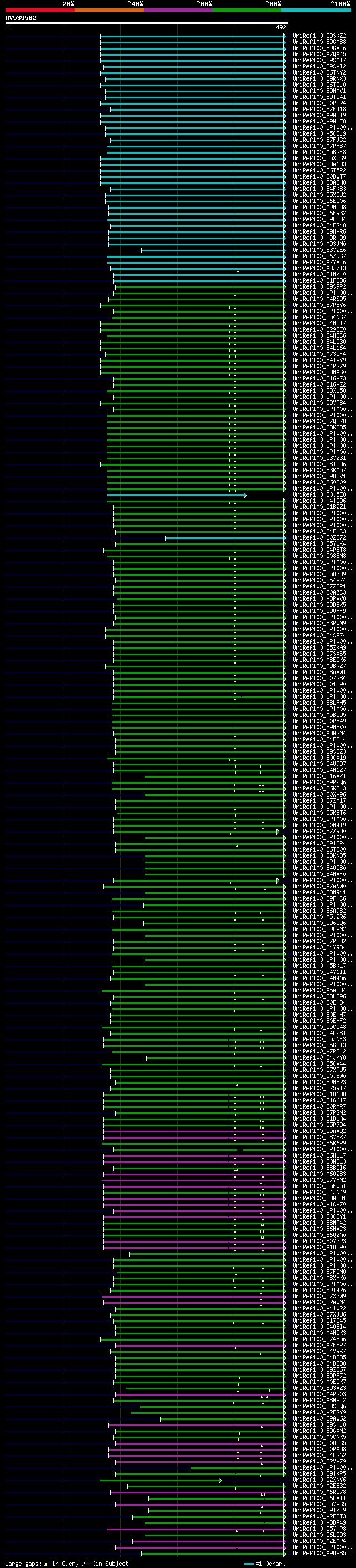356x1568 pixels.
Task: Open the UniRef100_Q9LEU4 hit
Action: tap(319, 219)
